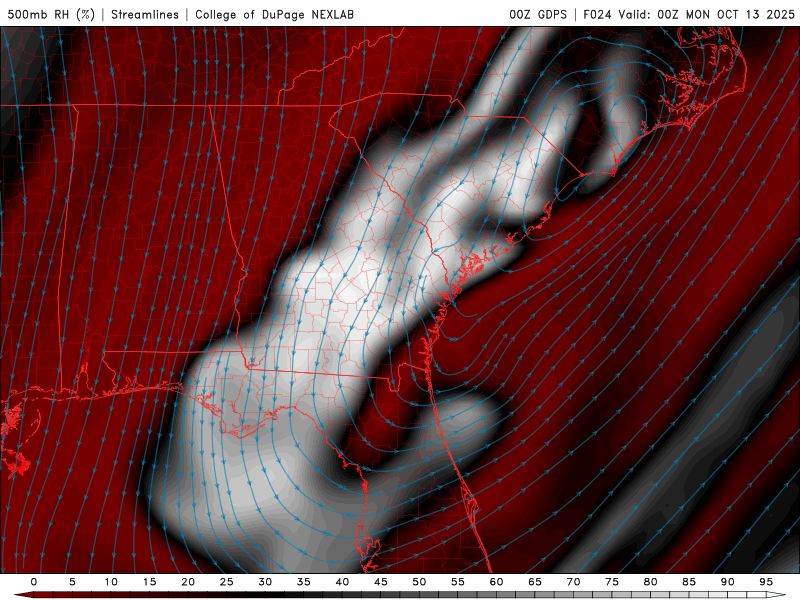This screenshot has height=600, width=800.
Task: Click the 55 label on the legend
Action: [x=458, y=582]
